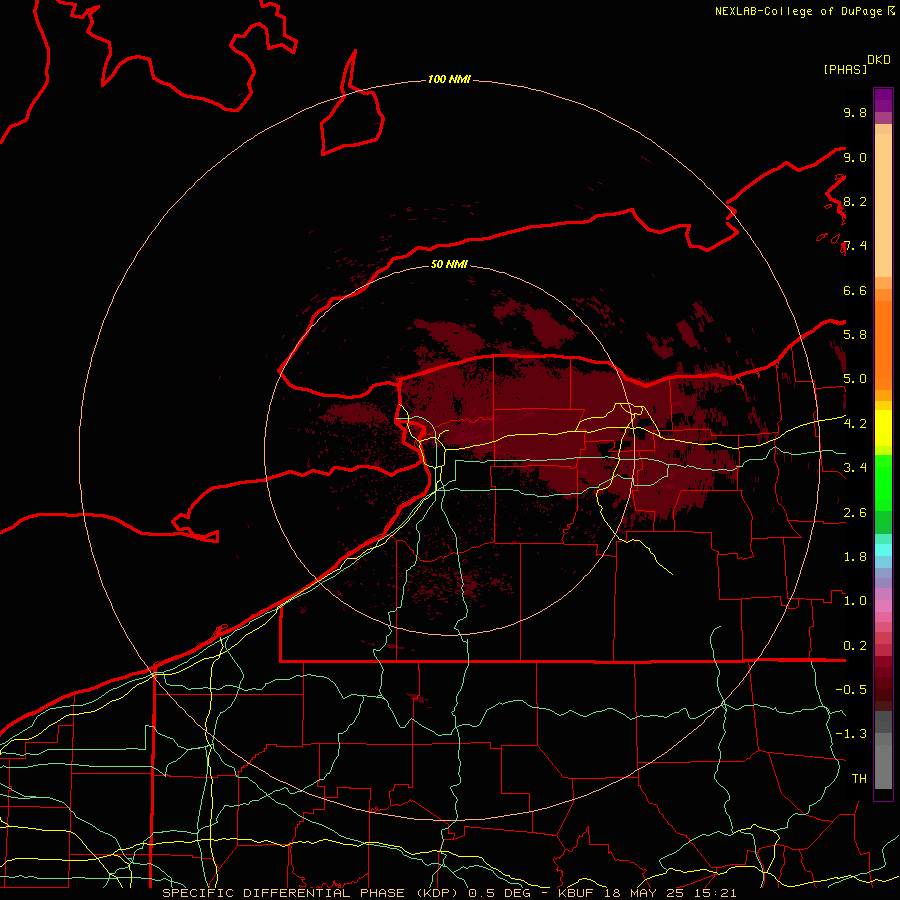Click the 9.0 value on color scale
Viewport: 900px width, 900px height.
tap(855, 157)
